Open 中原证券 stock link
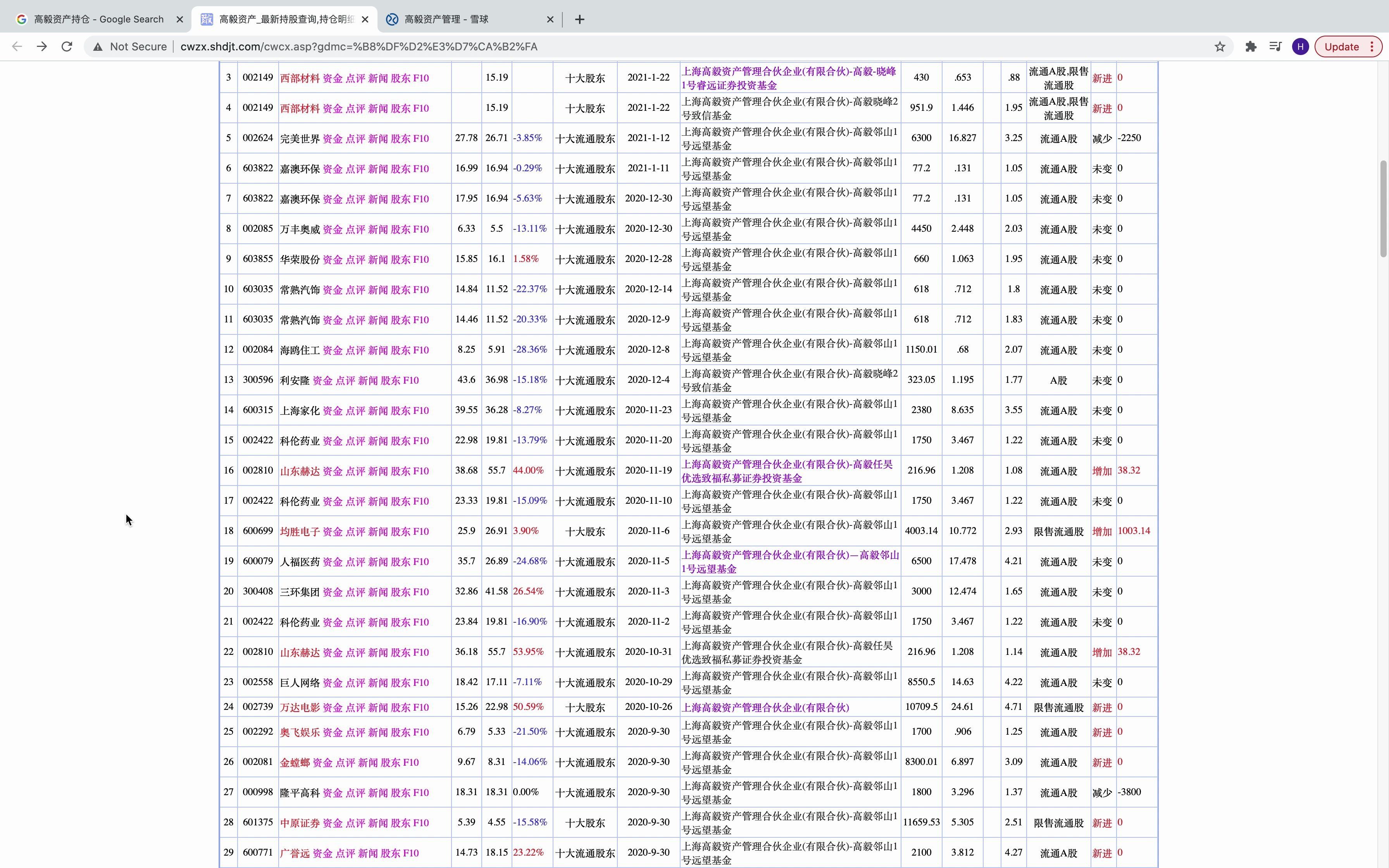This screenshot has width=1389, height=868. [x=300, y=823]
